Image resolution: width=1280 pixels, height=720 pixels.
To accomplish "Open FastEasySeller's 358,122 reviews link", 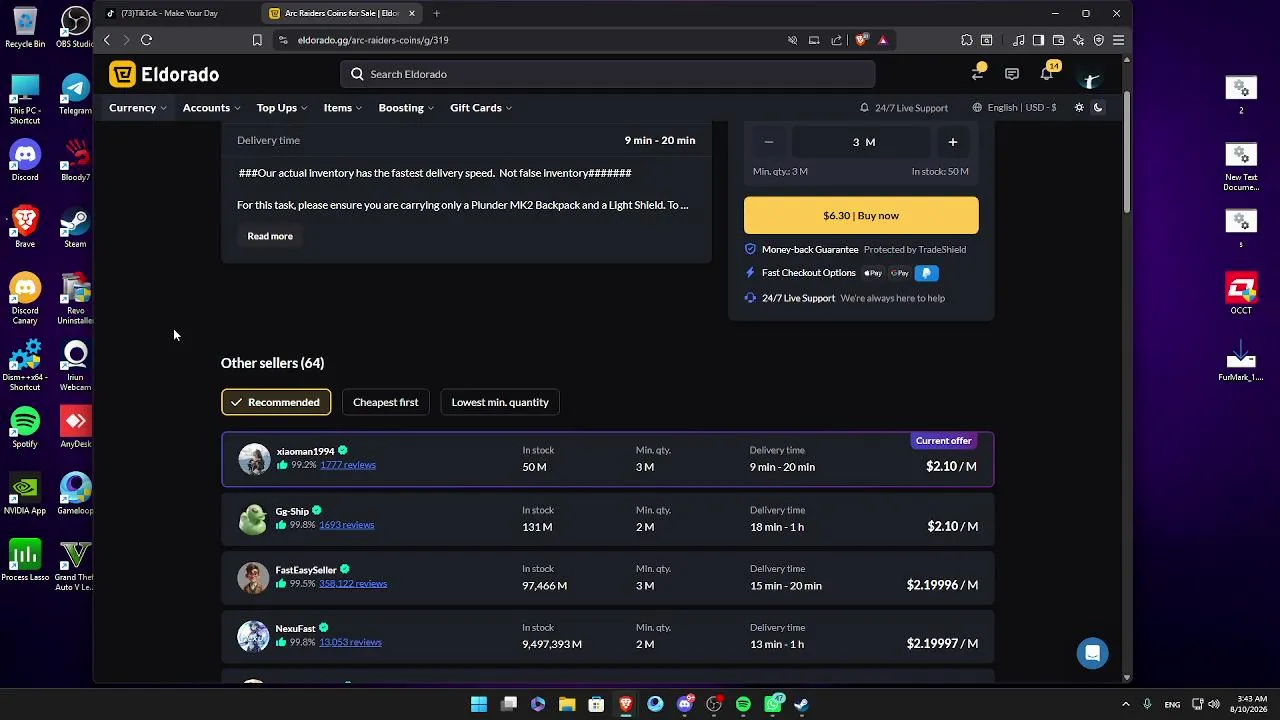I will [353, 584].
